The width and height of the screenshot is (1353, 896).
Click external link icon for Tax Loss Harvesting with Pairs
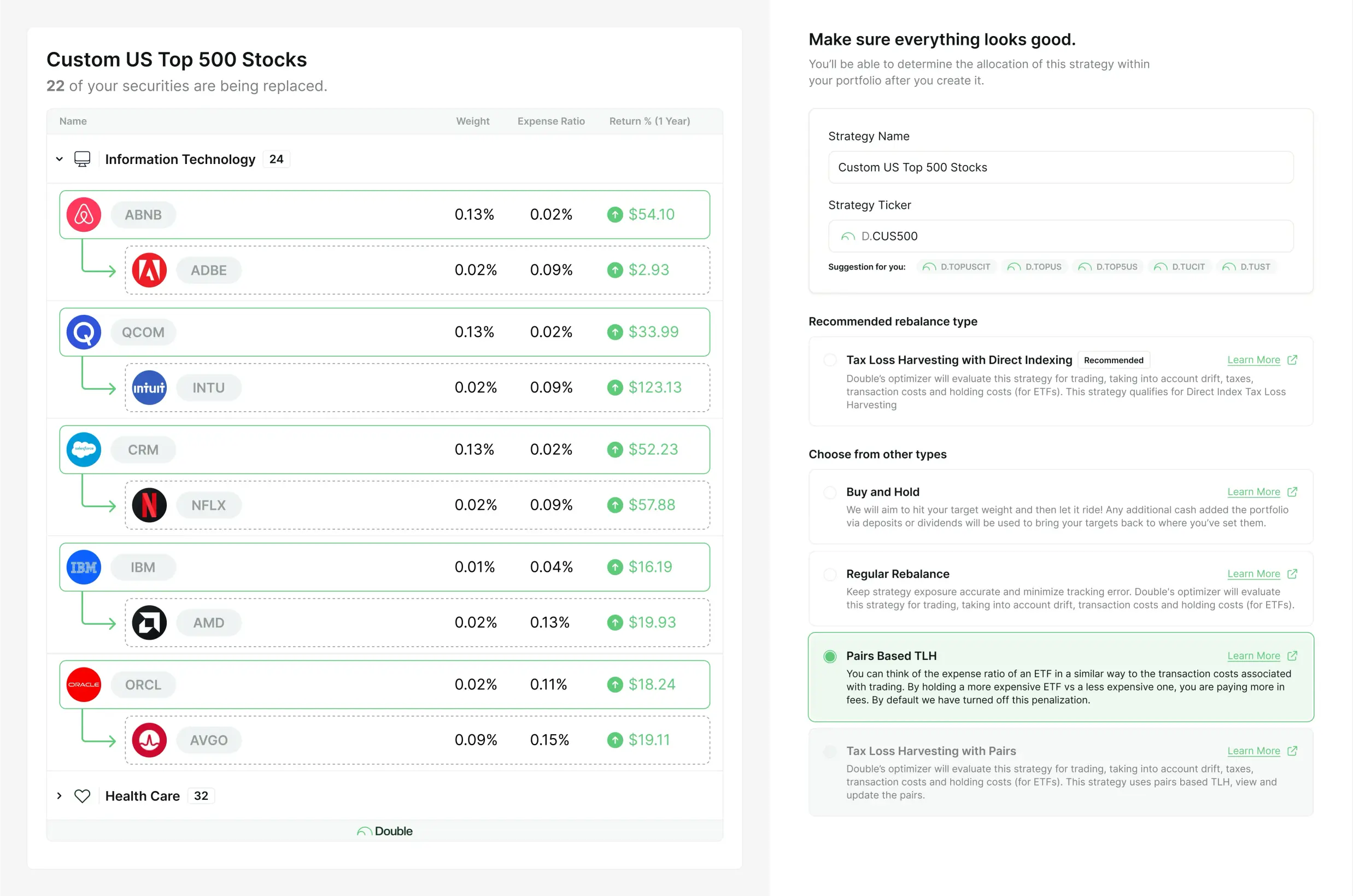1292,751
